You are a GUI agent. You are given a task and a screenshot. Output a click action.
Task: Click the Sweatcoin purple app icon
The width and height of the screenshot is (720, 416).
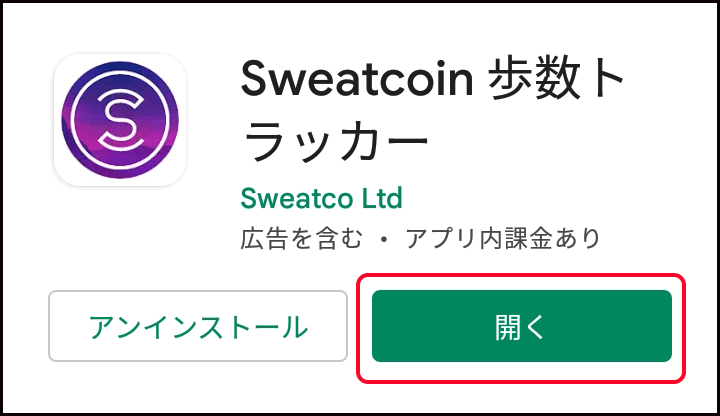click(x=120, y=119)
